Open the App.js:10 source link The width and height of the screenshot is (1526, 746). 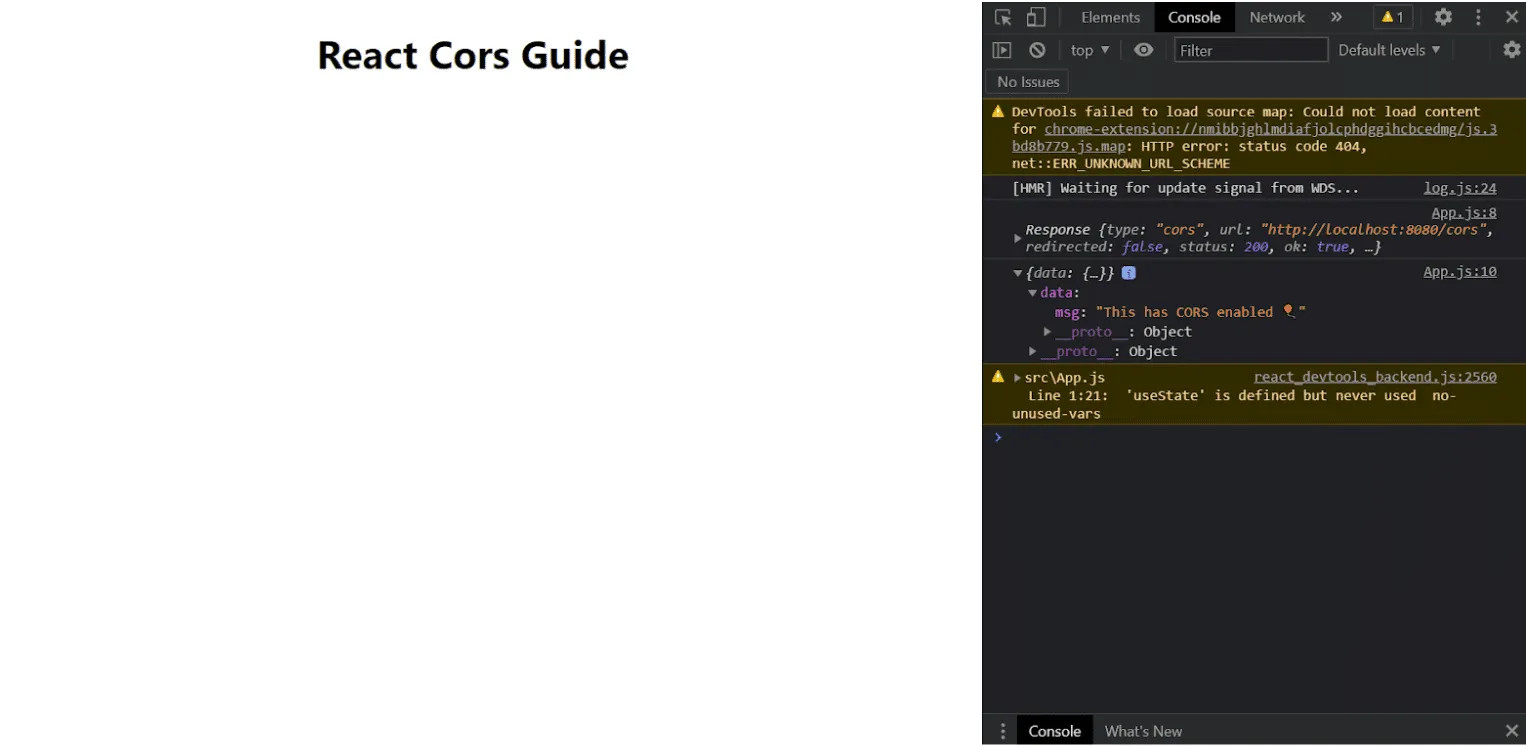[x=1460, y=272]
